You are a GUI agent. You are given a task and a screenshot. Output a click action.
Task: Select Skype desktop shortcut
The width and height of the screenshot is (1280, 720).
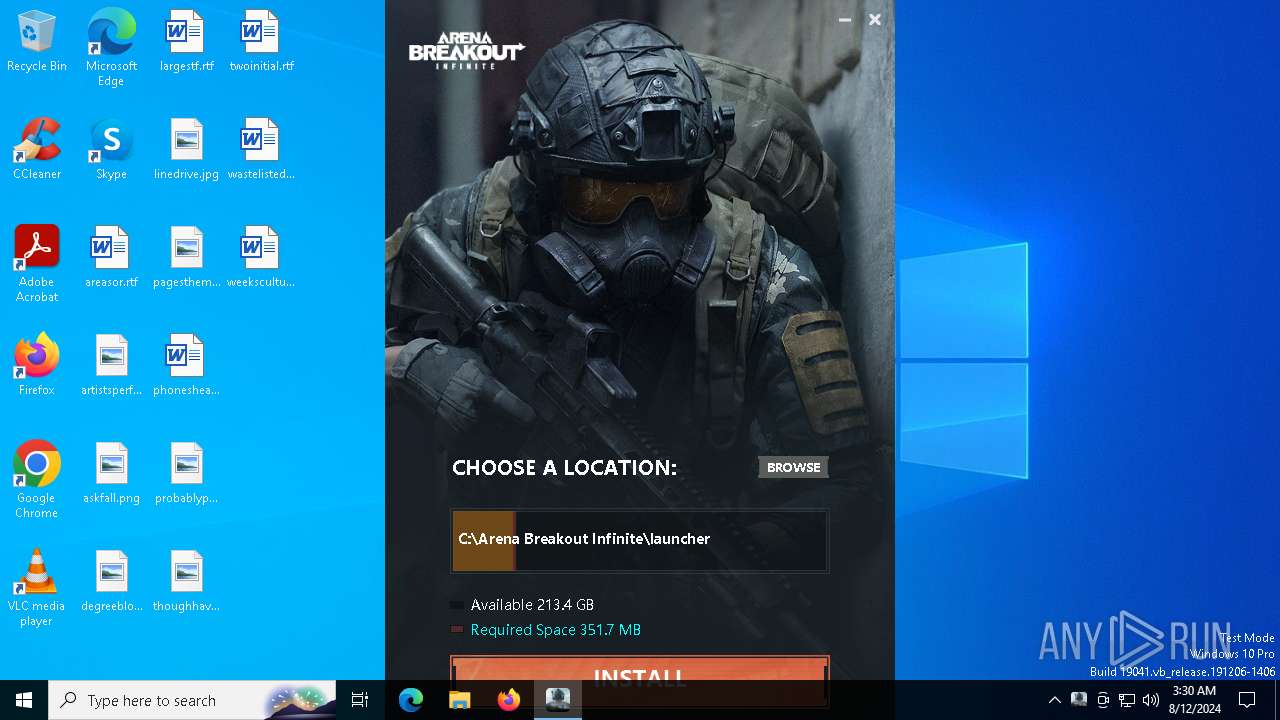111,150
